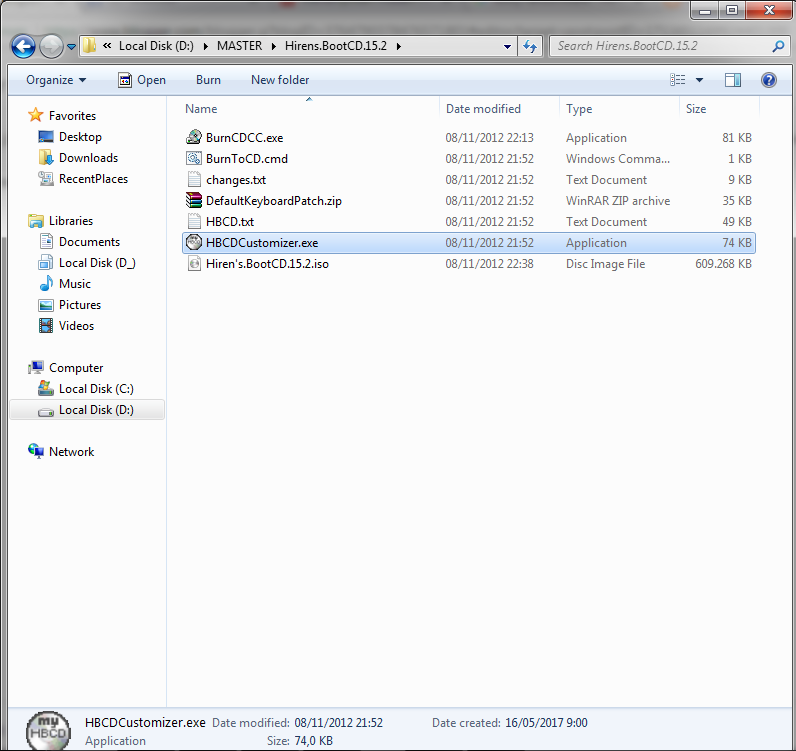
Task: Click the Forward navigation arrow
Action: coord(51,47)
